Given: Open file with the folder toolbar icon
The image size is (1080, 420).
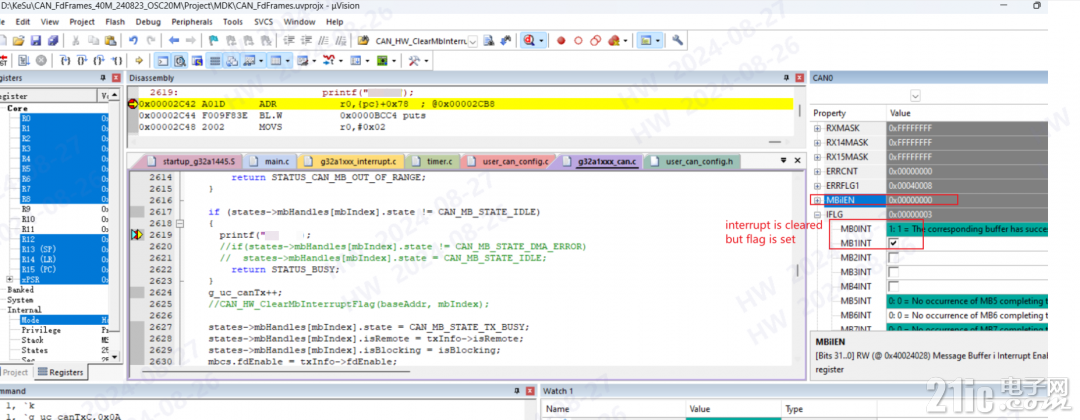Looking at the screenshot, I should [19, 41].
